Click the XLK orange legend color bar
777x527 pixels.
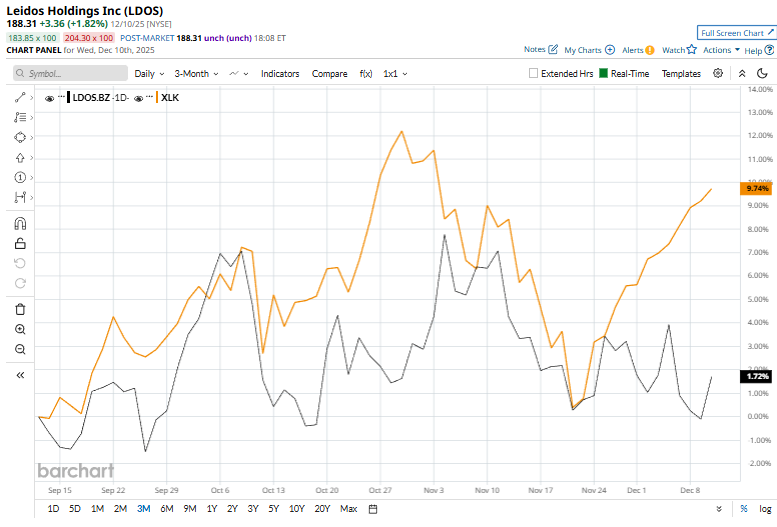[157, 98]
